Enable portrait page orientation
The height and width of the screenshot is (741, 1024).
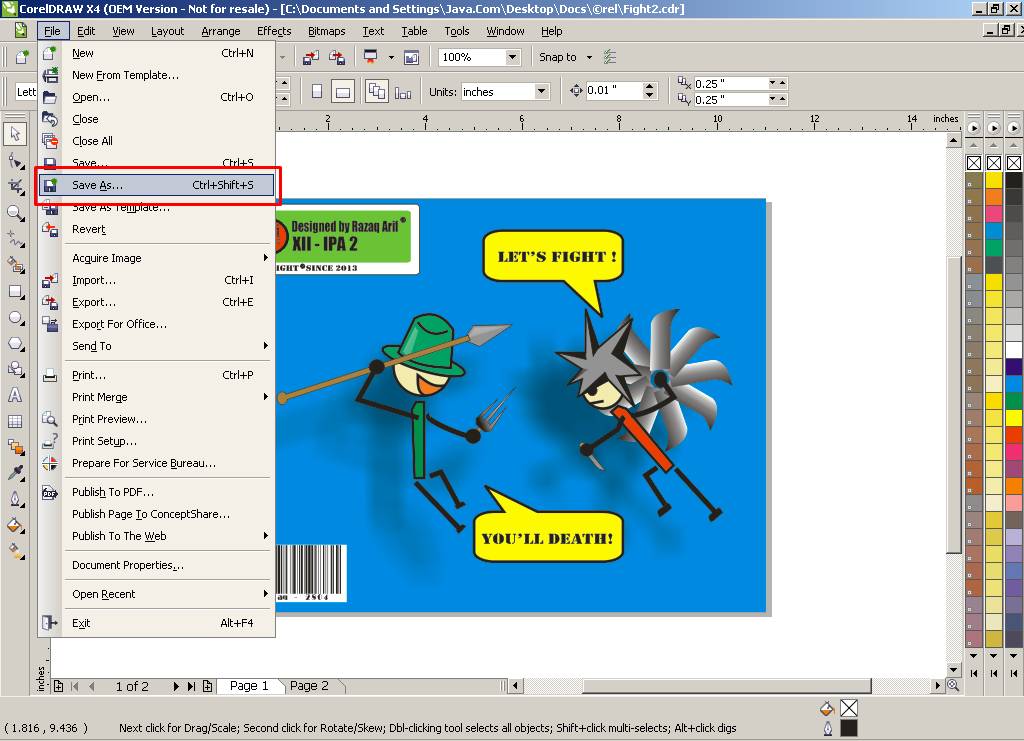click(x=317, y=91)
